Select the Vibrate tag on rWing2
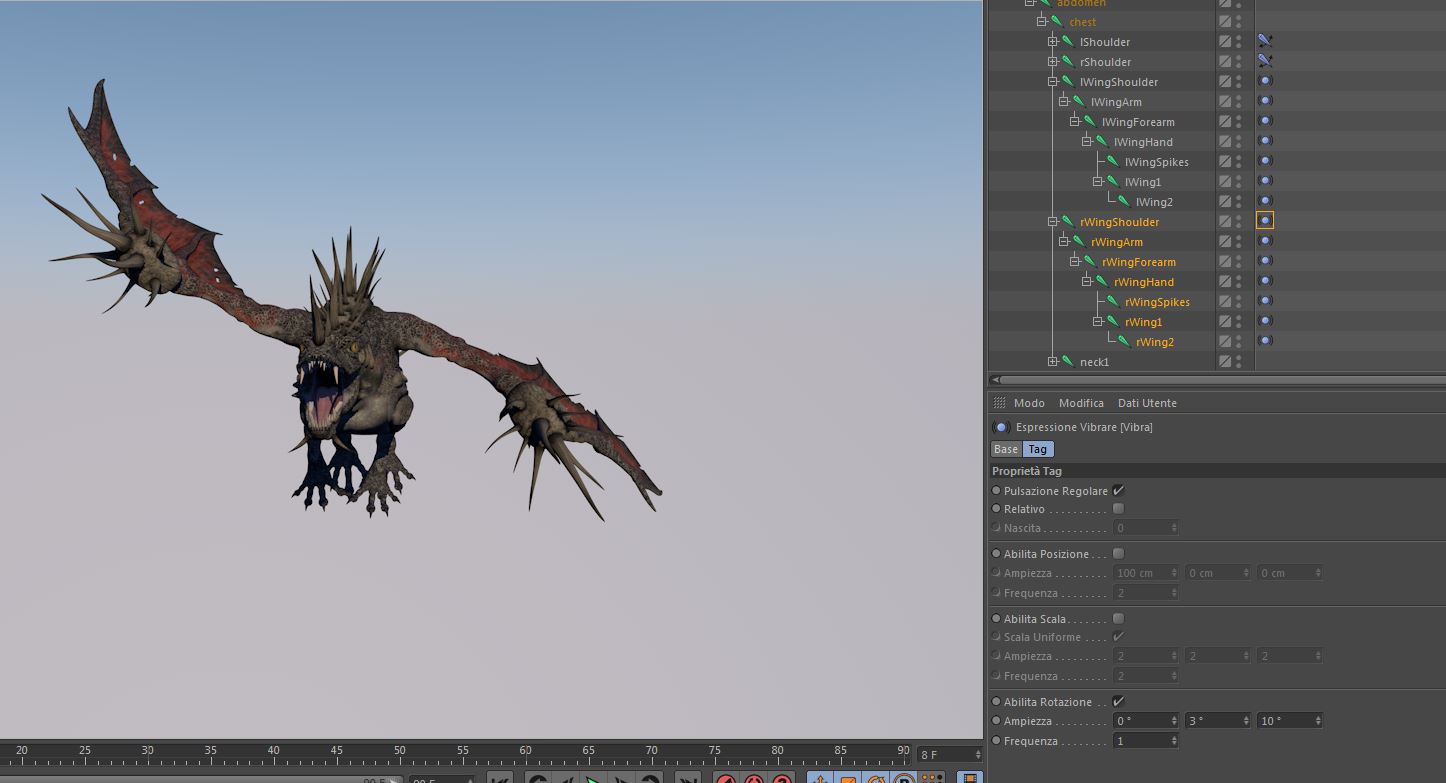1446x783 pixels. (x=1265, y=341)
